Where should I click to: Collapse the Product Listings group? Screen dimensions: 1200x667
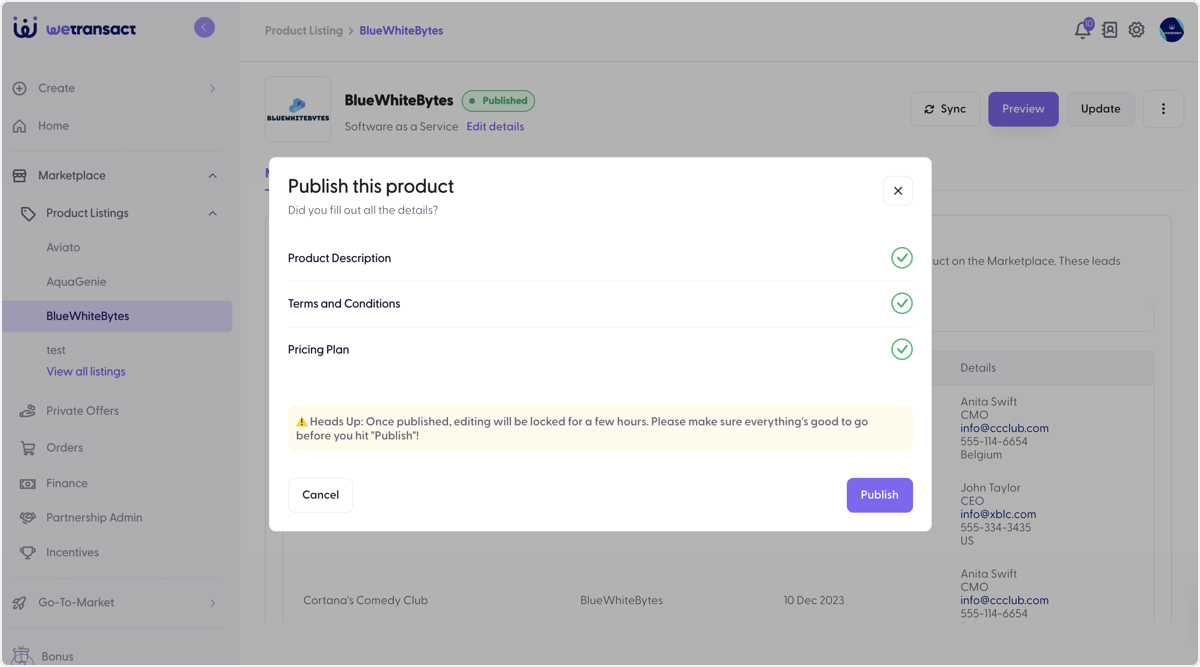pyautogui.click(x=212, y=213)
